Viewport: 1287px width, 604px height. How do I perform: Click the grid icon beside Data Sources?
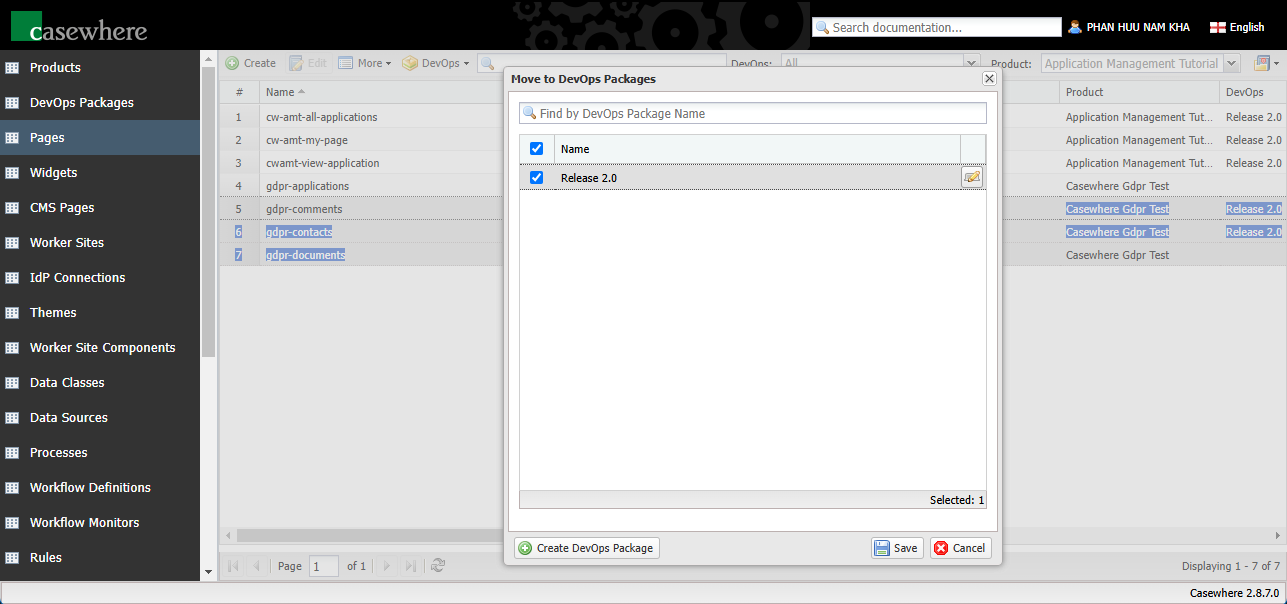tap(12, 418)
